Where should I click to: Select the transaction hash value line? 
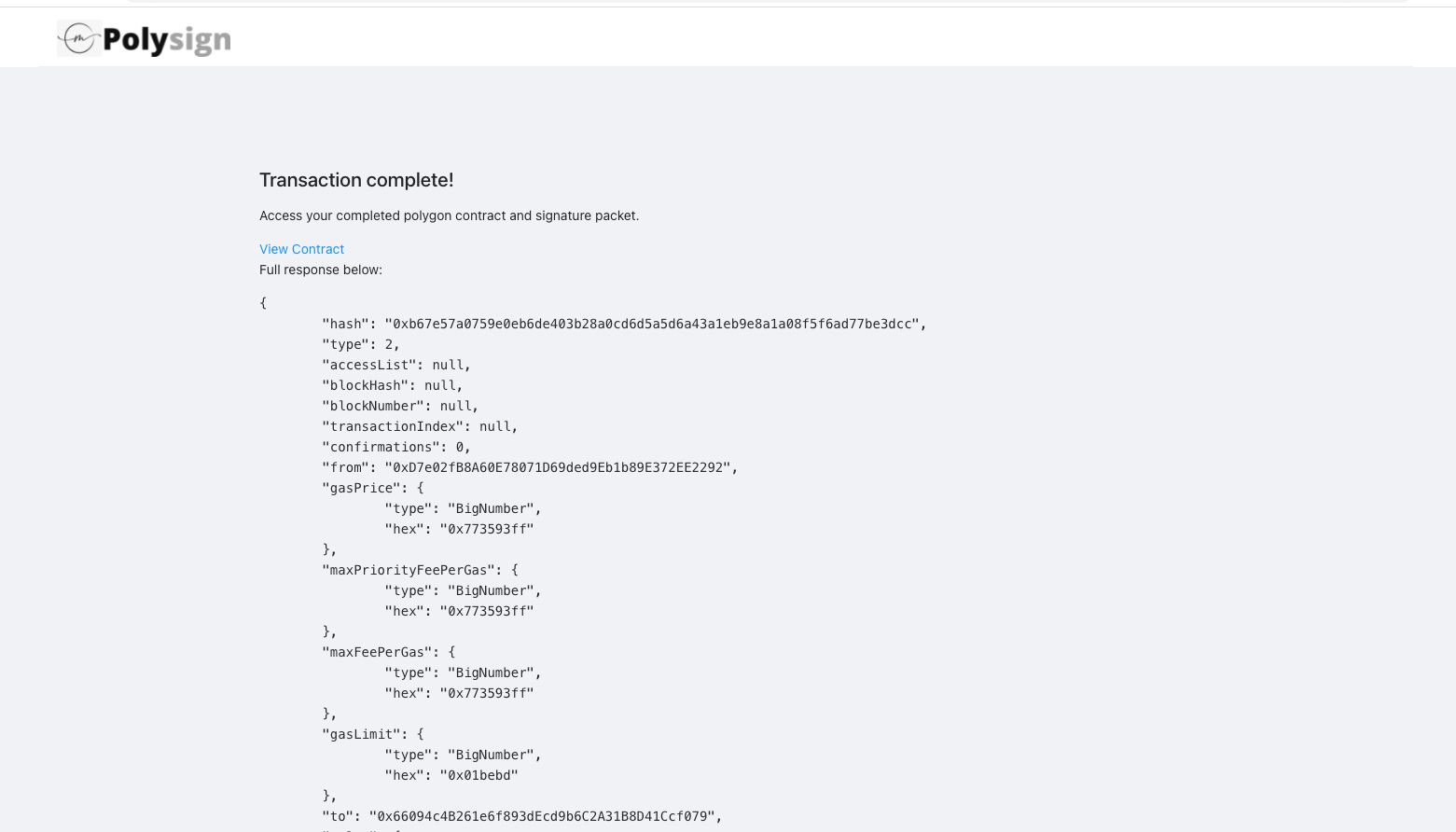(x=624, y=324)
